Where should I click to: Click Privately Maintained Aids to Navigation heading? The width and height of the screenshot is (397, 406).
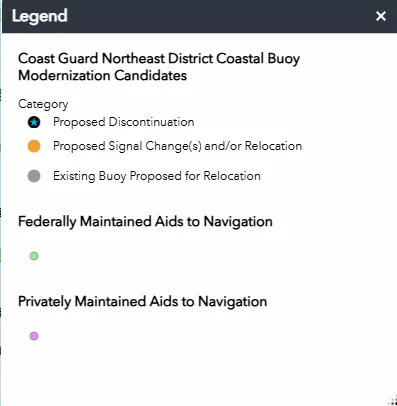pyautogui.click(x=142, y=302)
